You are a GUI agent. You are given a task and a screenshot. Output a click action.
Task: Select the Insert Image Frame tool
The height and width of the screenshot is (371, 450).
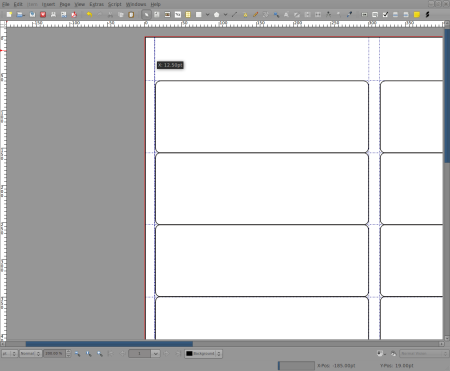coord(167,15)
